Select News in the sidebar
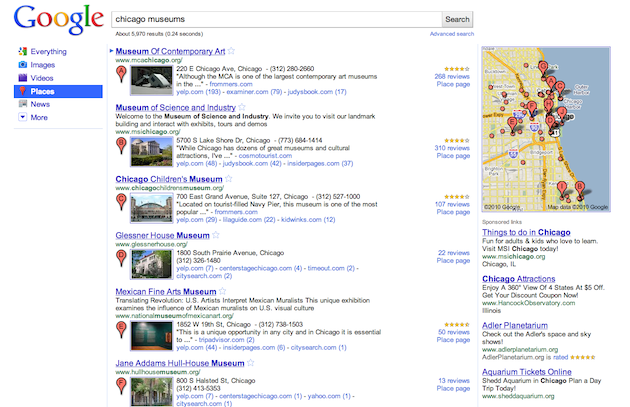Viewport: 630px width, 407px height. (40, 104)
